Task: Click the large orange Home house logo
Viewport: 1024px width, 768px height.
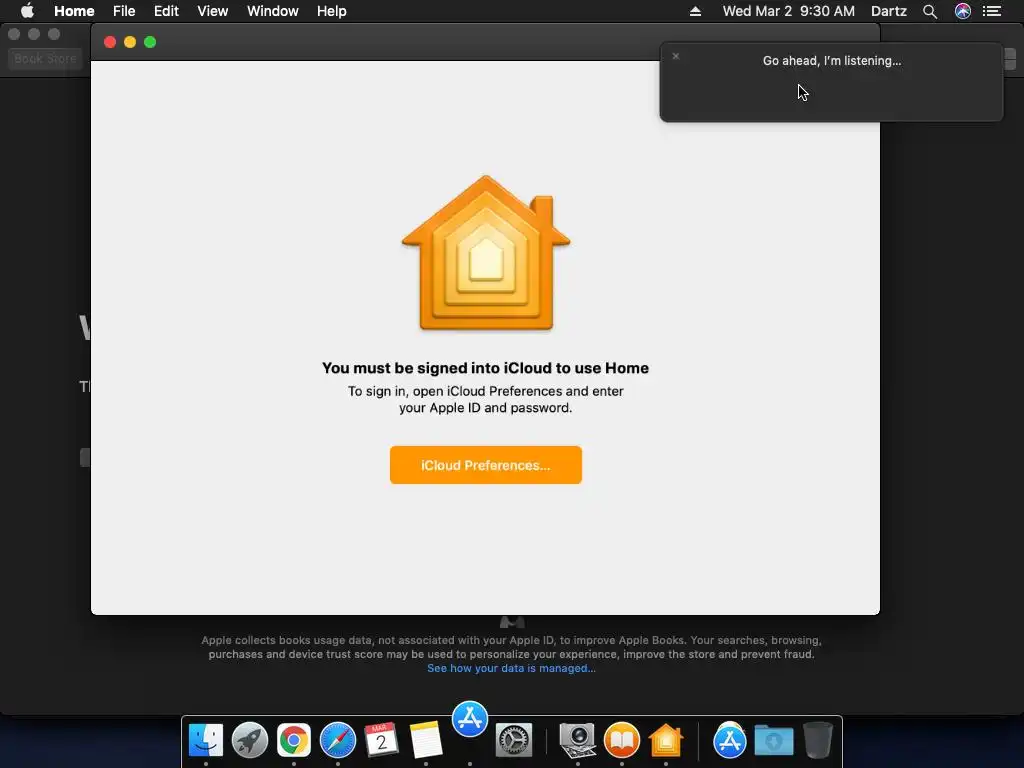Action: pos(486,253)
